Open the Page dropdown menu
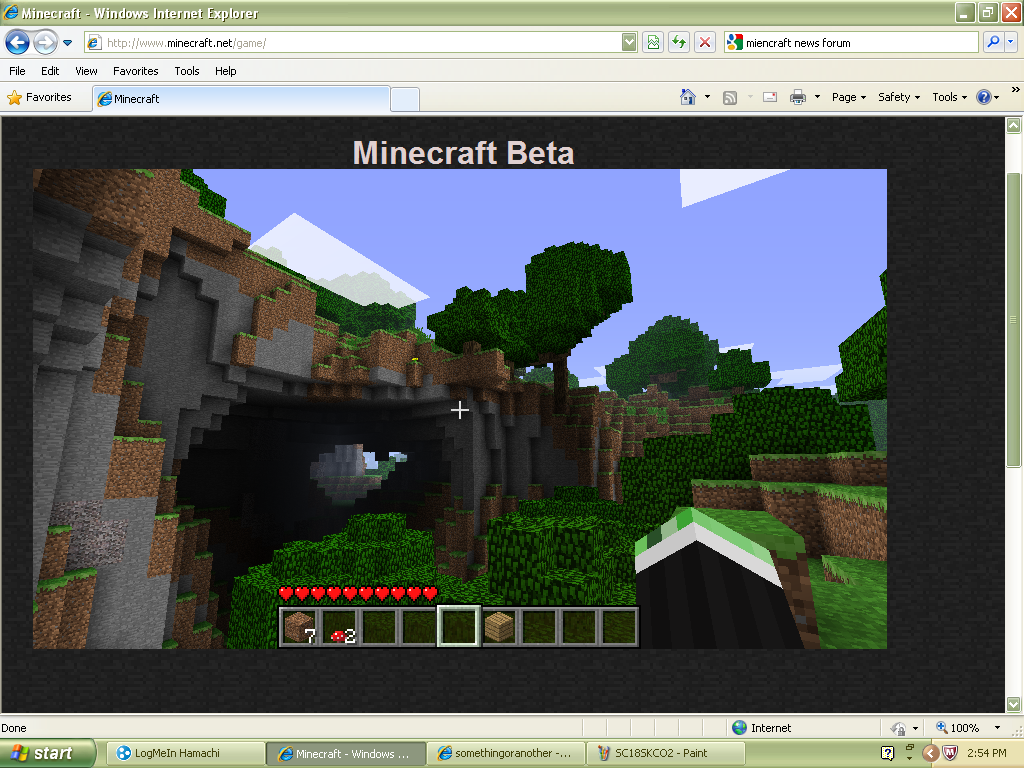1024x768 pixels. [x=848, y=97]
